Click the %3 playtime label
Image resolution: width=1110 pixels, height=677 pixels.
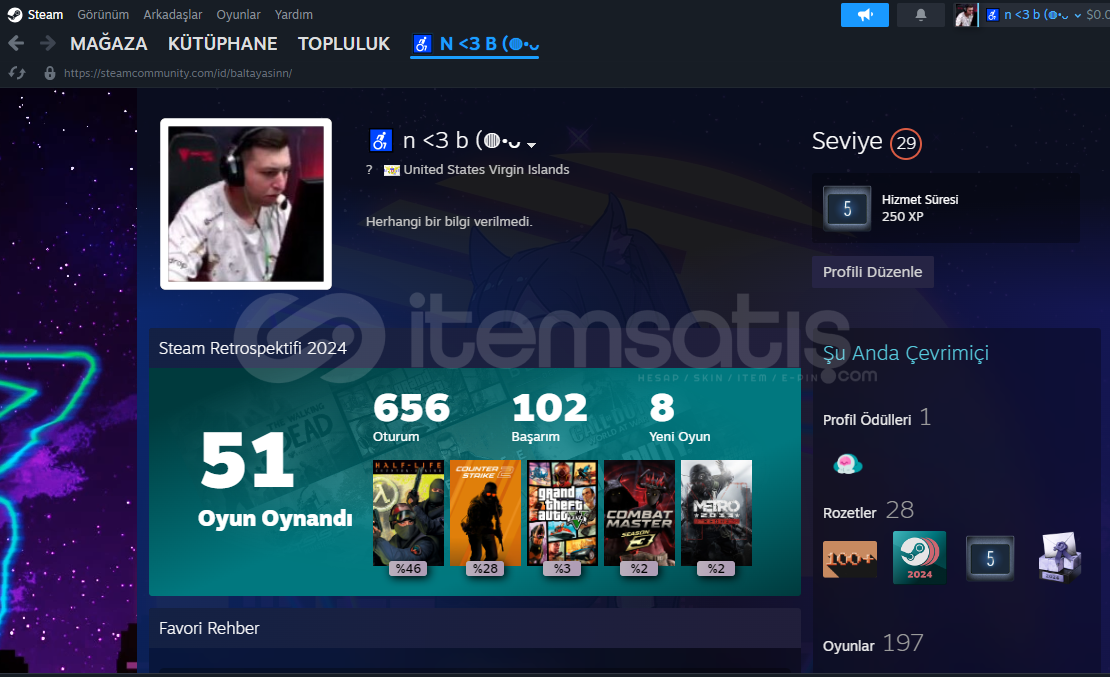tap(562, 569)
